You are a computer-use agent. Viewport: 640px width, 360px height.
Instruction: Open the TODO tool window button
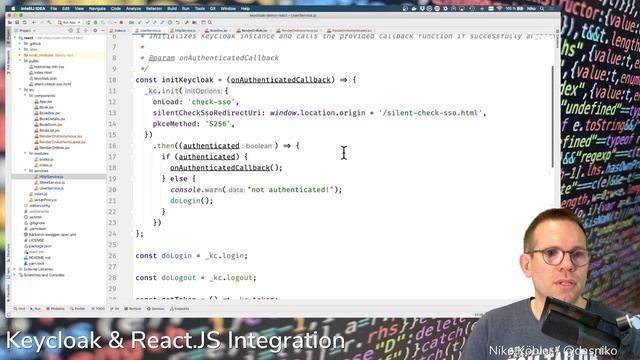click(x=98, y=309)
